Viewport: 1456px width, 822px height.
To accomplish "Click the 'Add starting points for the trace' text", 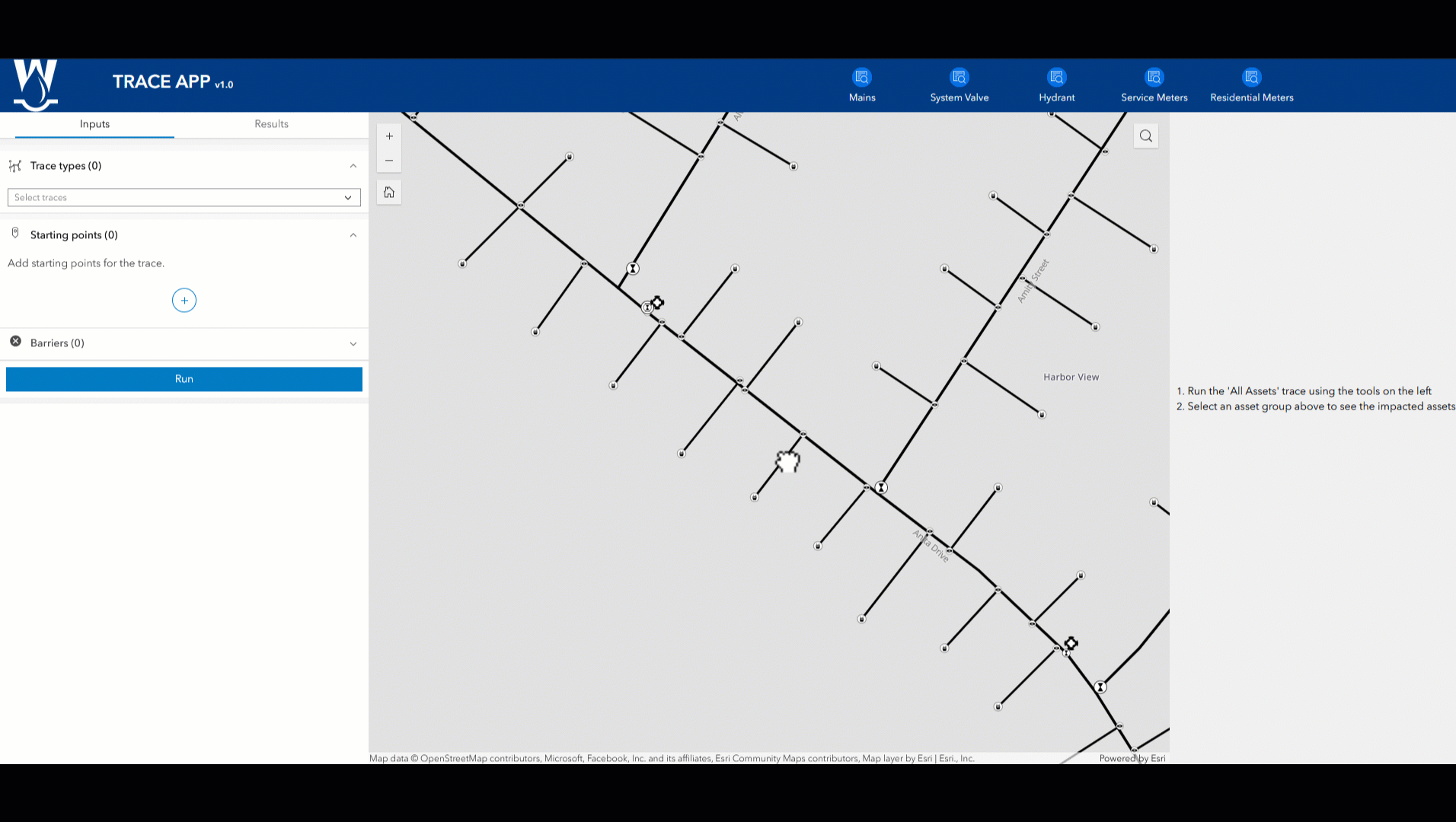I will (x=86, y=263).
